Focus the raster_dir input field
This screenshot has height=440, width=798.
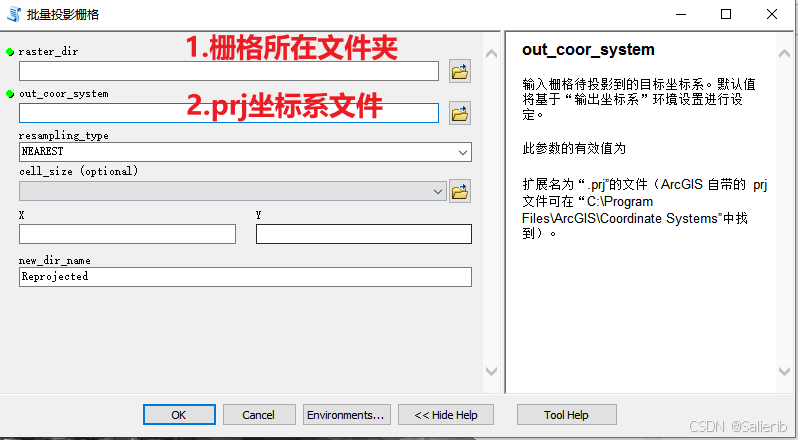point(229,71)
